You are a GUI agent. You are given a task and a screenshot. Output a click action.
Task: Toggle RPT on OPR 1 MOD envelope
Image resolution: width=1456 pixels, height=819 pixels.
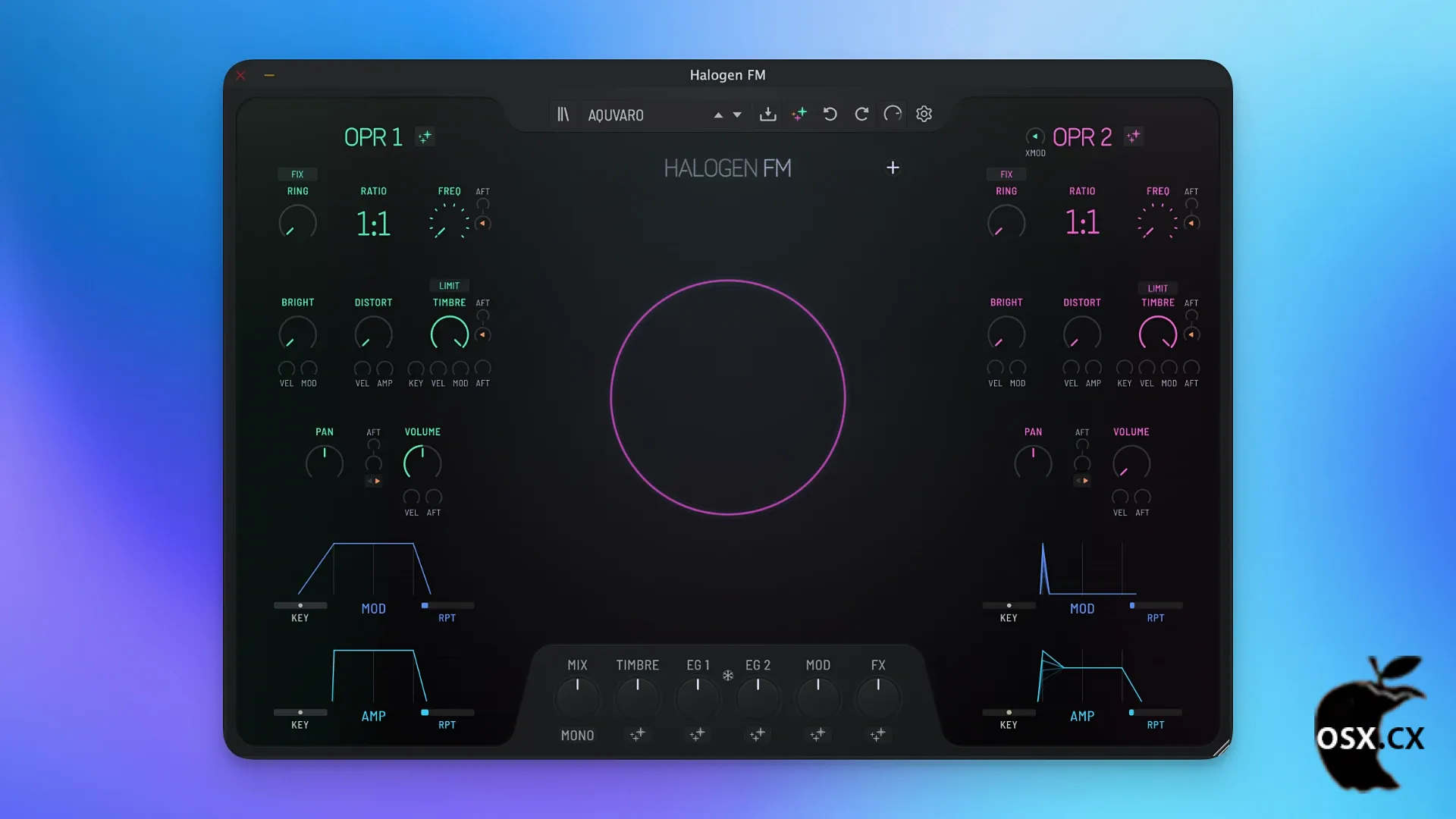447,618
